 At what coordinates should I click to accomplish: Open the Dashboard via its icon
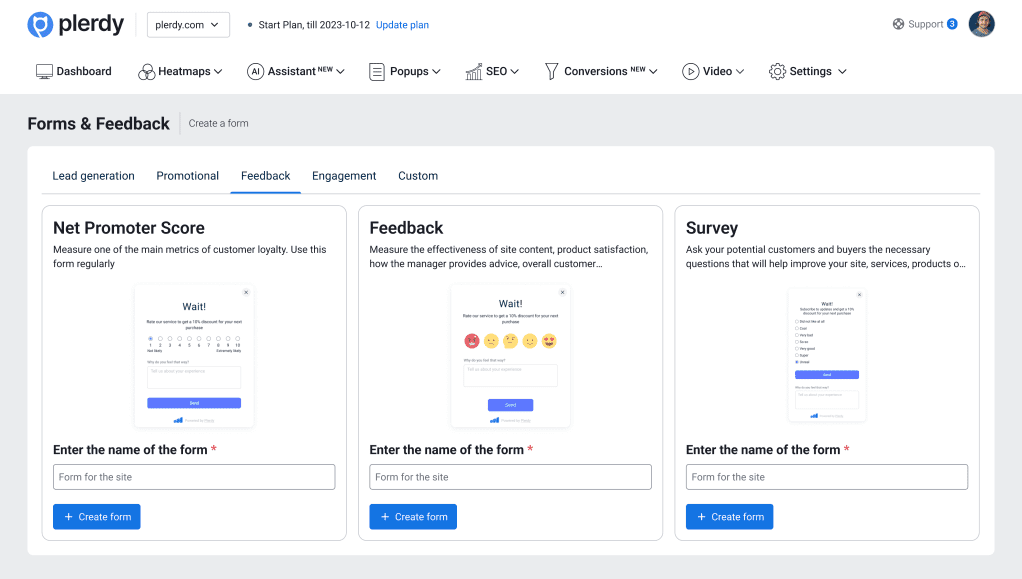click(44, 71)
